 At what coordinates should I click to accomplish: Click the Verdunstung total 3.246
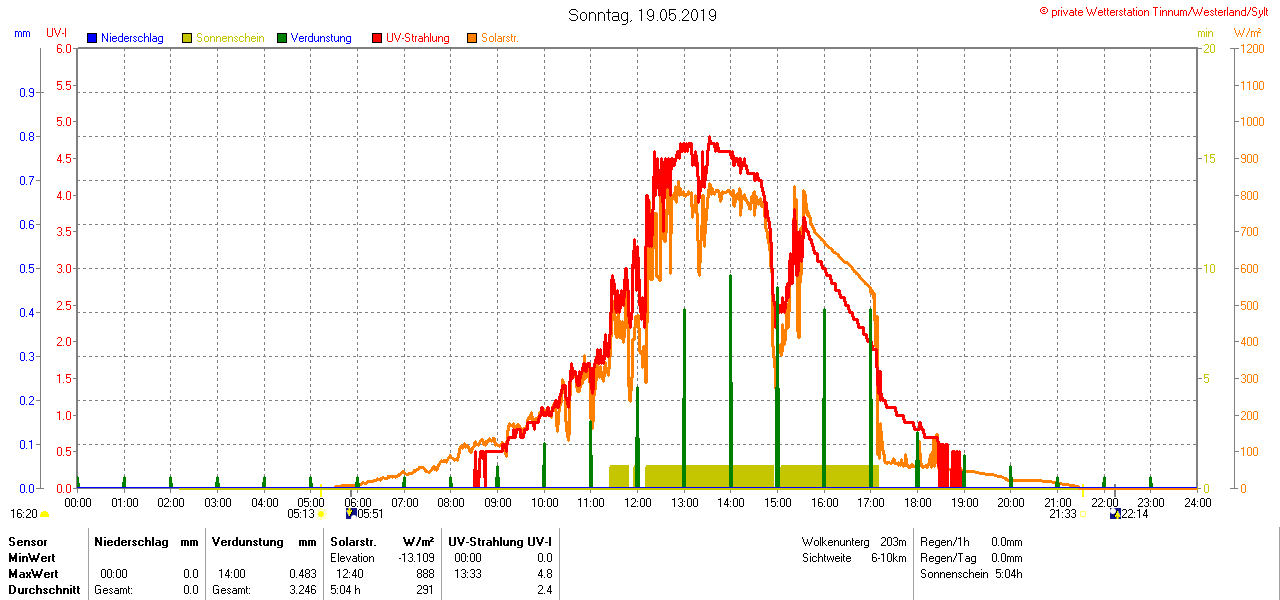click(303, 590)
